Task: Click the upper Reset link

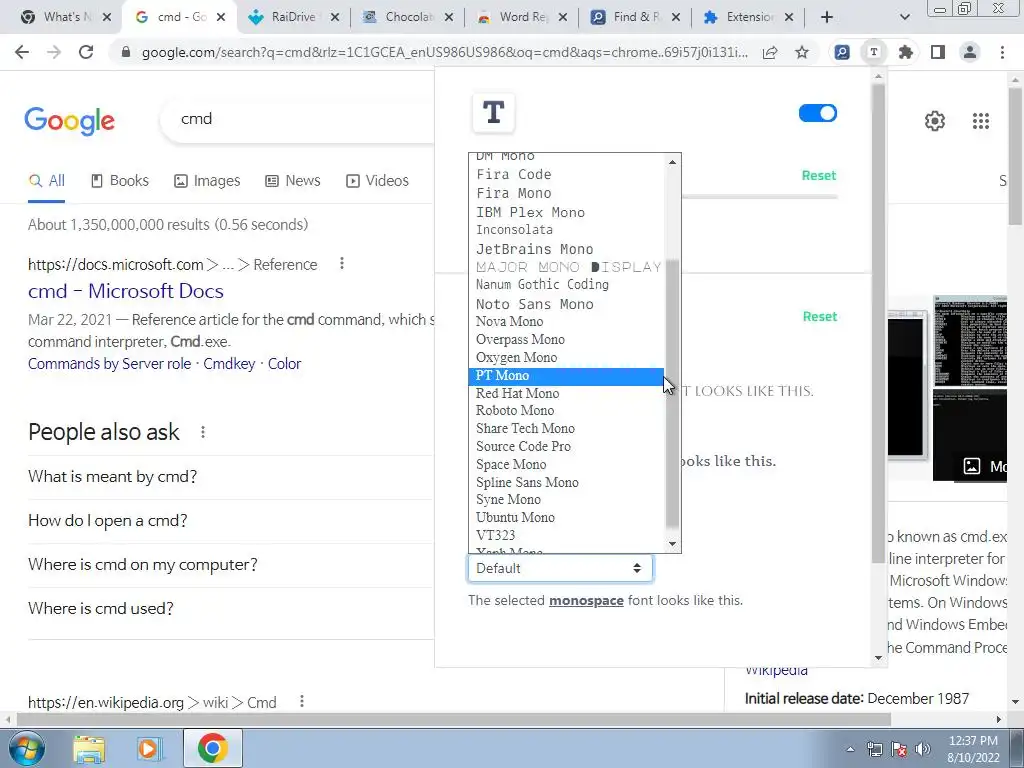Action: (x=818, y=175)
